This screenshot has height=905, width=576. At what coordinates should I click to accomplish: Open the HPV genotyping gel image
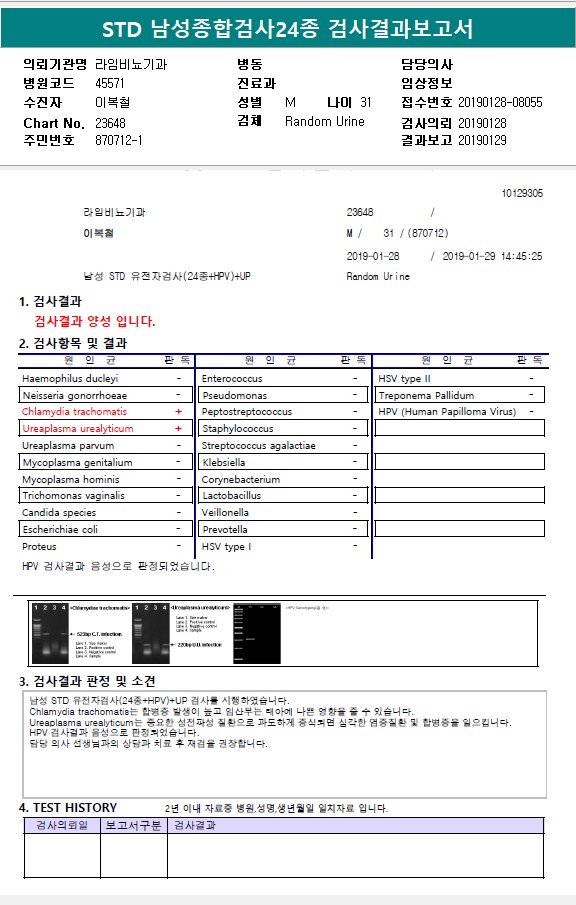[257, 633]
